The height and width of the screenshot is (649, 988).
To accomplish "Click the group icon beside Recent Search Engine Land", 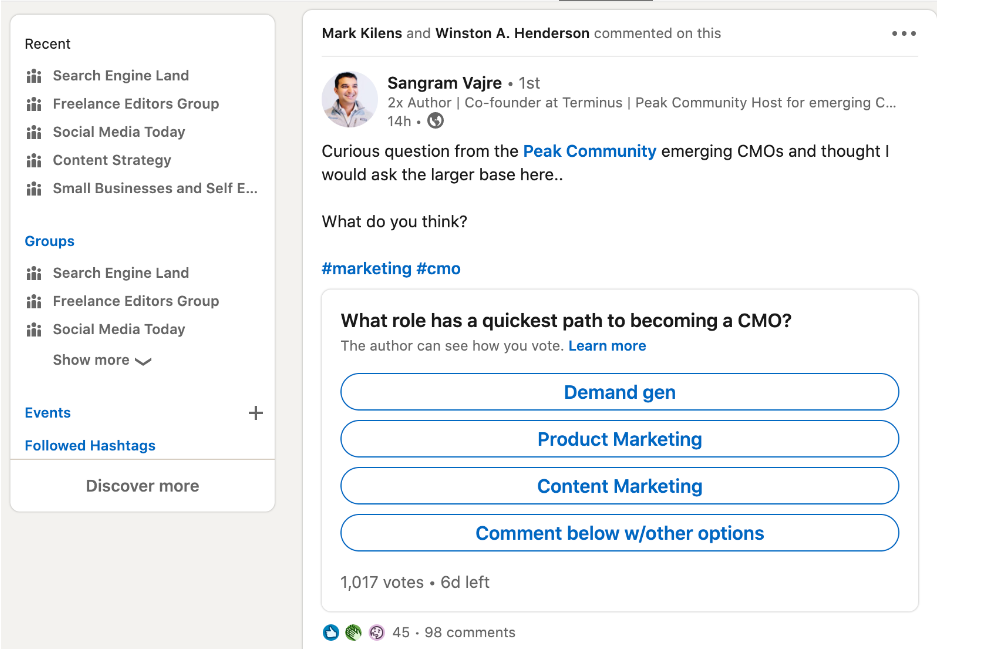I will (34, 76).
